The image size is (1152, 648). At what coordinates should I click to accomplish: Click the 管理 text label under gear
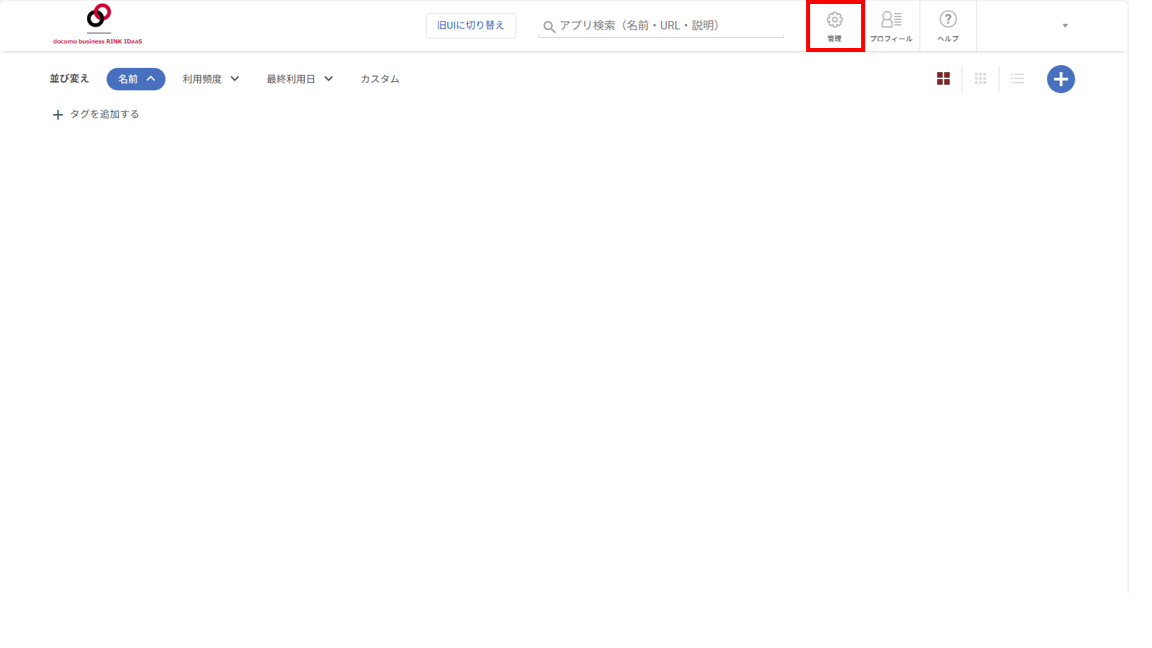click(x=835, y=39)
